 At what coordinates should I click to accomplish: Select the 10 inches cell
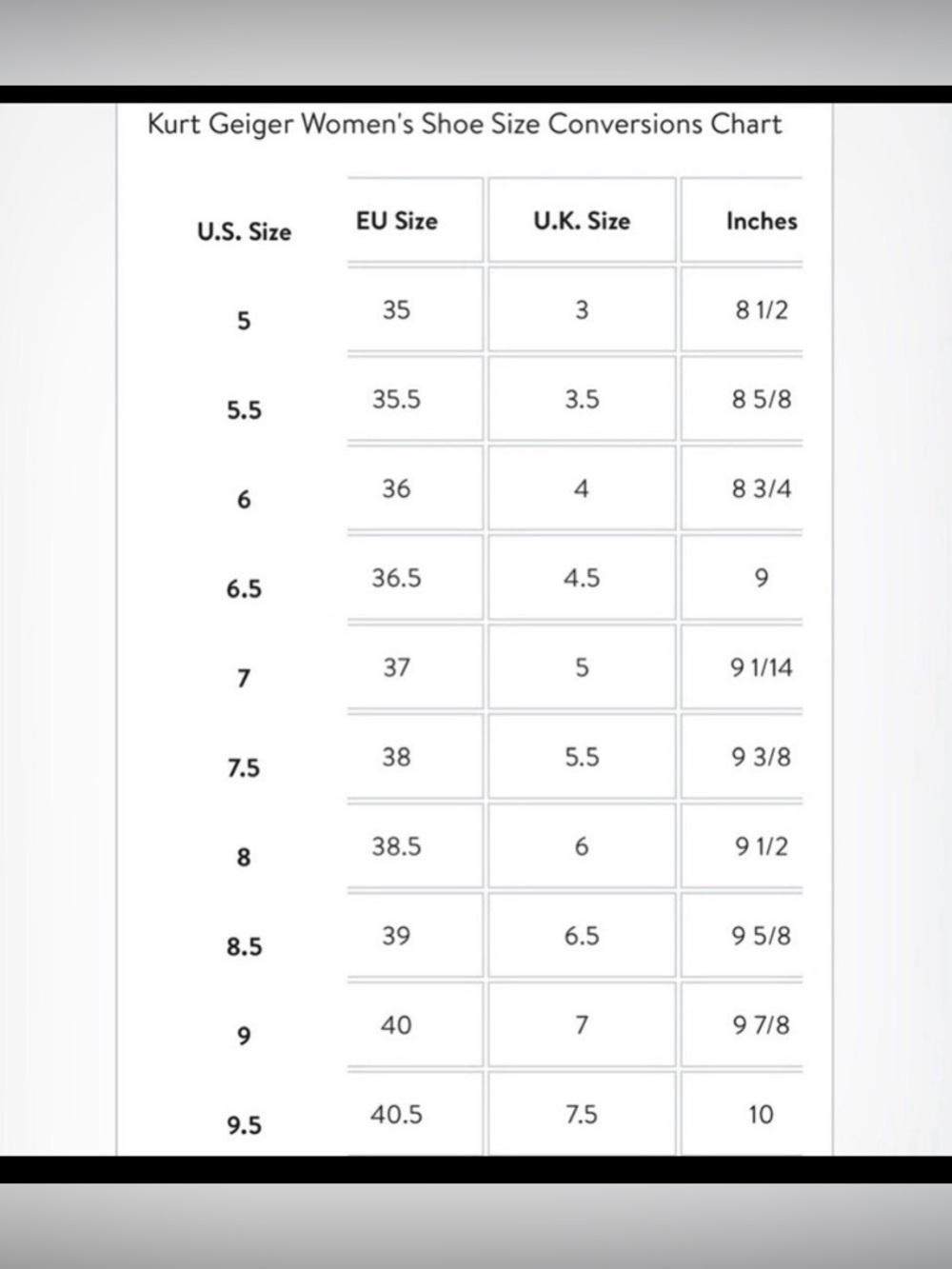point(743,1114)
